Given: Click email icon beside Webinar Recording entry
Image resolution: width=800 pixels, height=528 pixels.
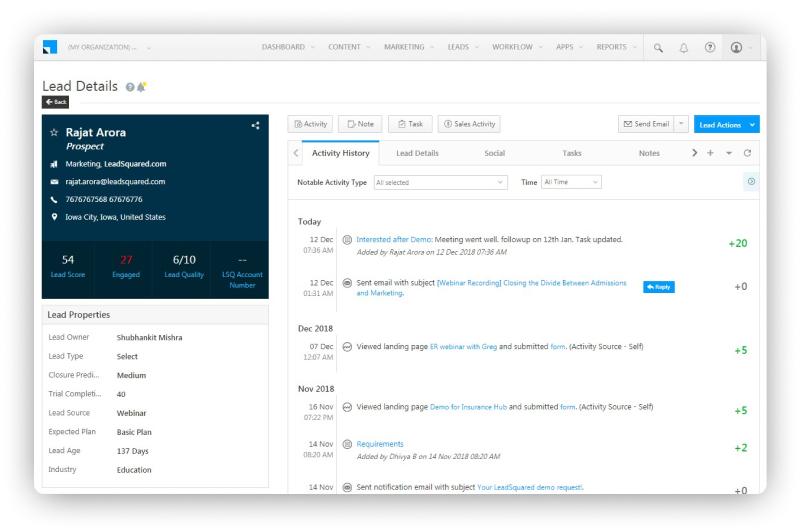Looking at the screenshot, I should pyautogui.click(x=347, y=283).
